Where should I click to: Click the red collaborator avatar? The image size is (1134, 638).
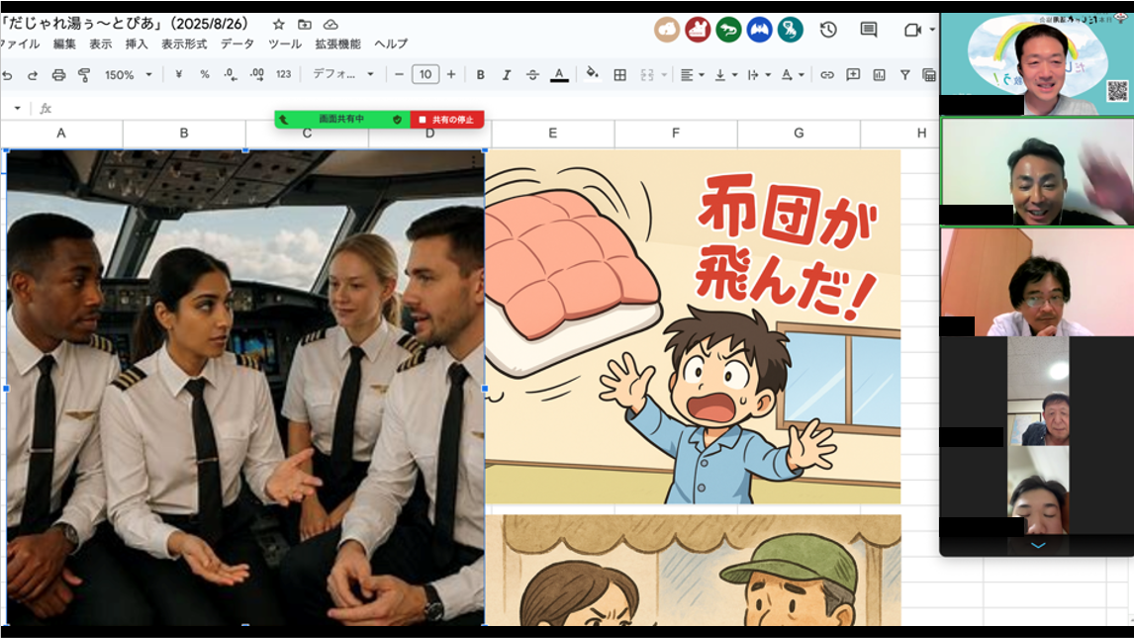coord(698,30)
